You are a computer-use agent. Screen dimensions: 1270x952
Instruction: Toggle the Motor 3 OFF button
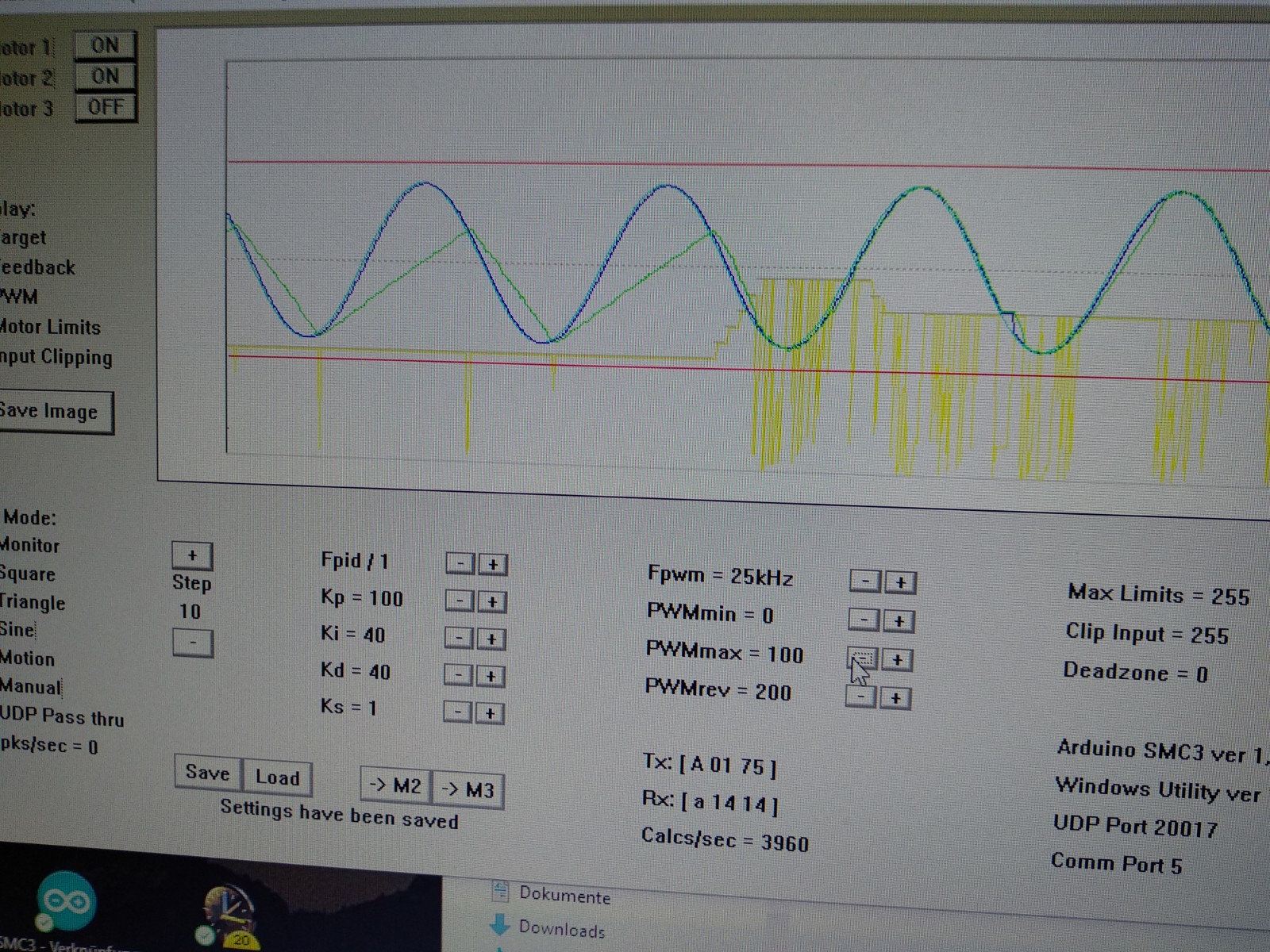106,107
